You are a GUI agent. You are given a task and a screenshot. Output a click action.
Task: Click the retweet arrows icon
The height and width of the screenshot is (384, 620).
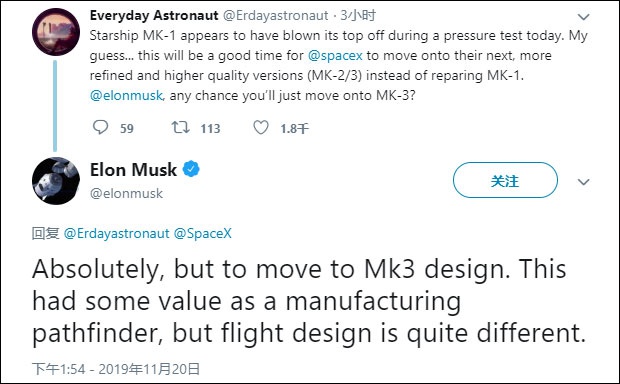[x=180, y=127]
